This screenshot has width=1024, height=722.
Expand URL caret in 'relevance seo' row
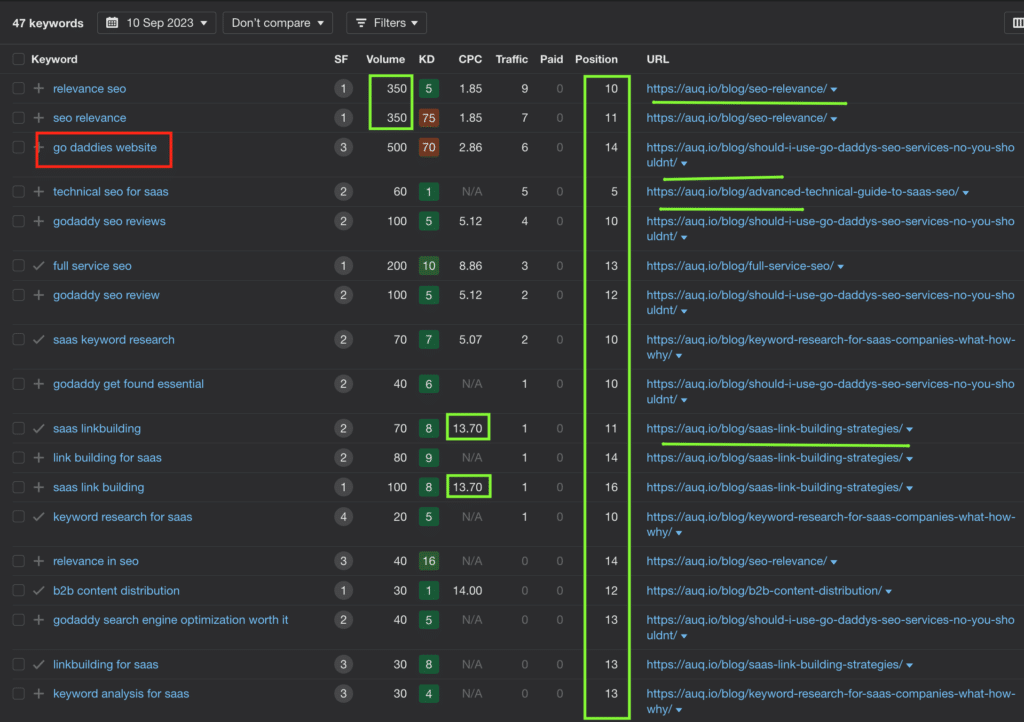(834, 89)
